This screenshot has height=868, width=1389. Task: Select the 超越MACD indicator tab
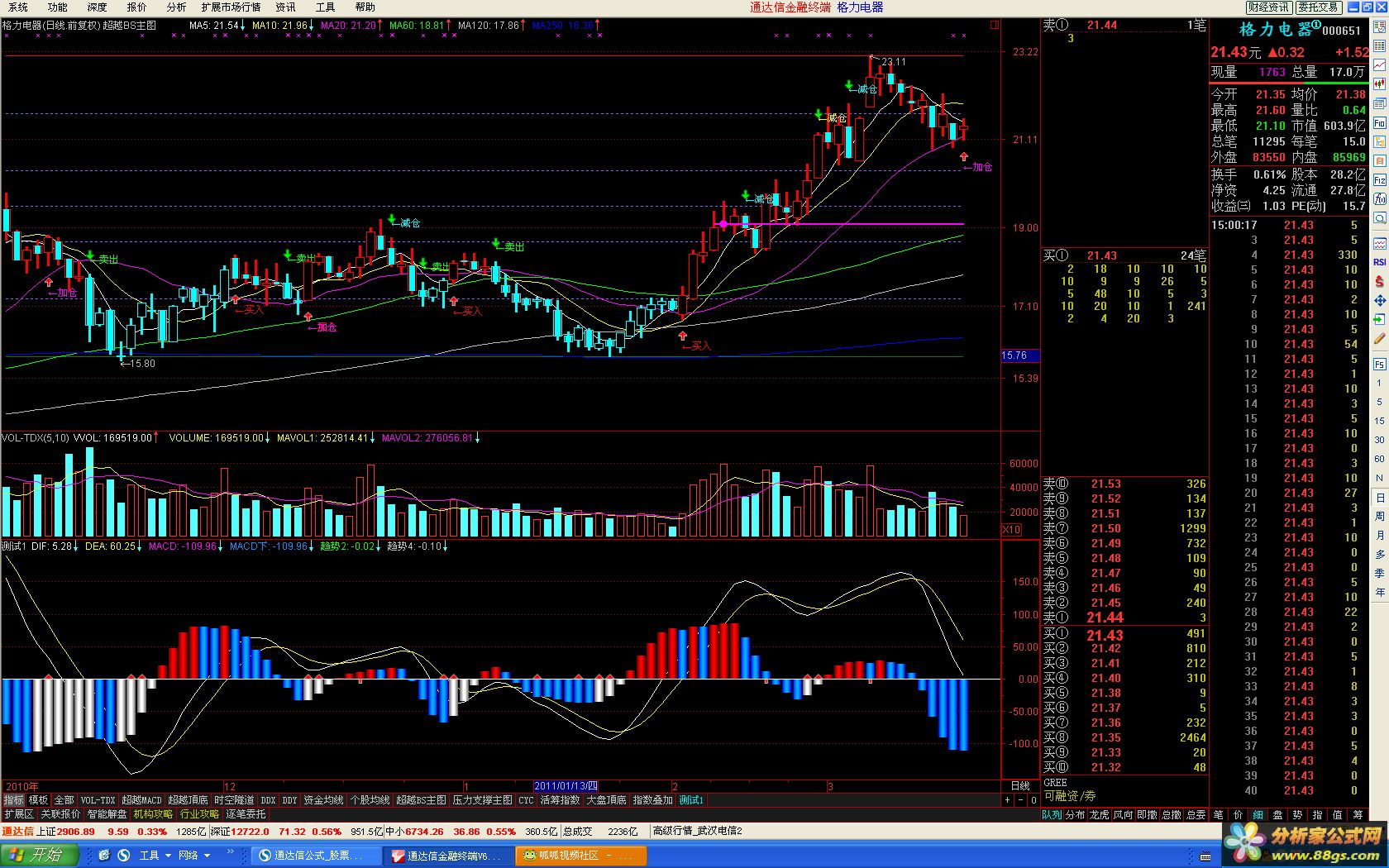point(142,800)
